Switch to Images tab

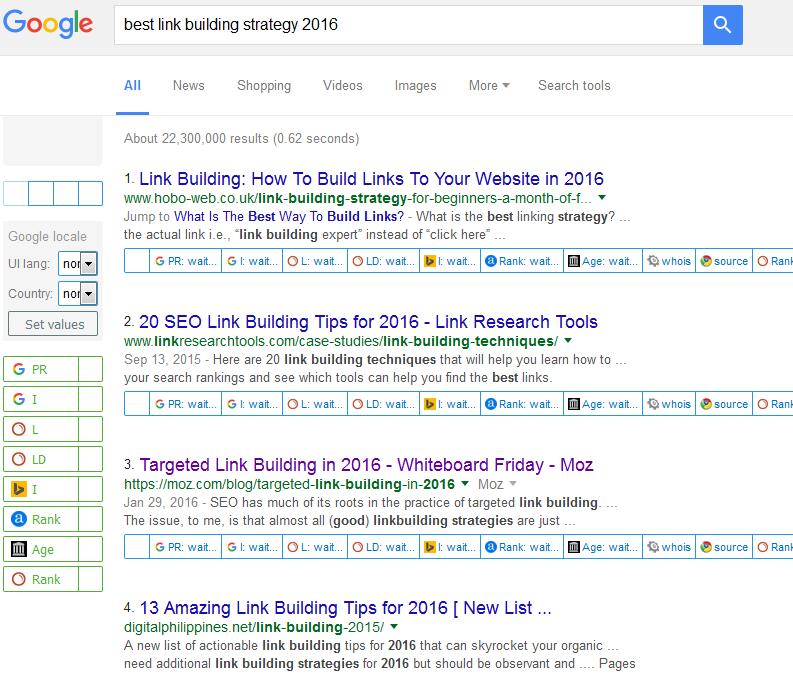coord(415,85)
